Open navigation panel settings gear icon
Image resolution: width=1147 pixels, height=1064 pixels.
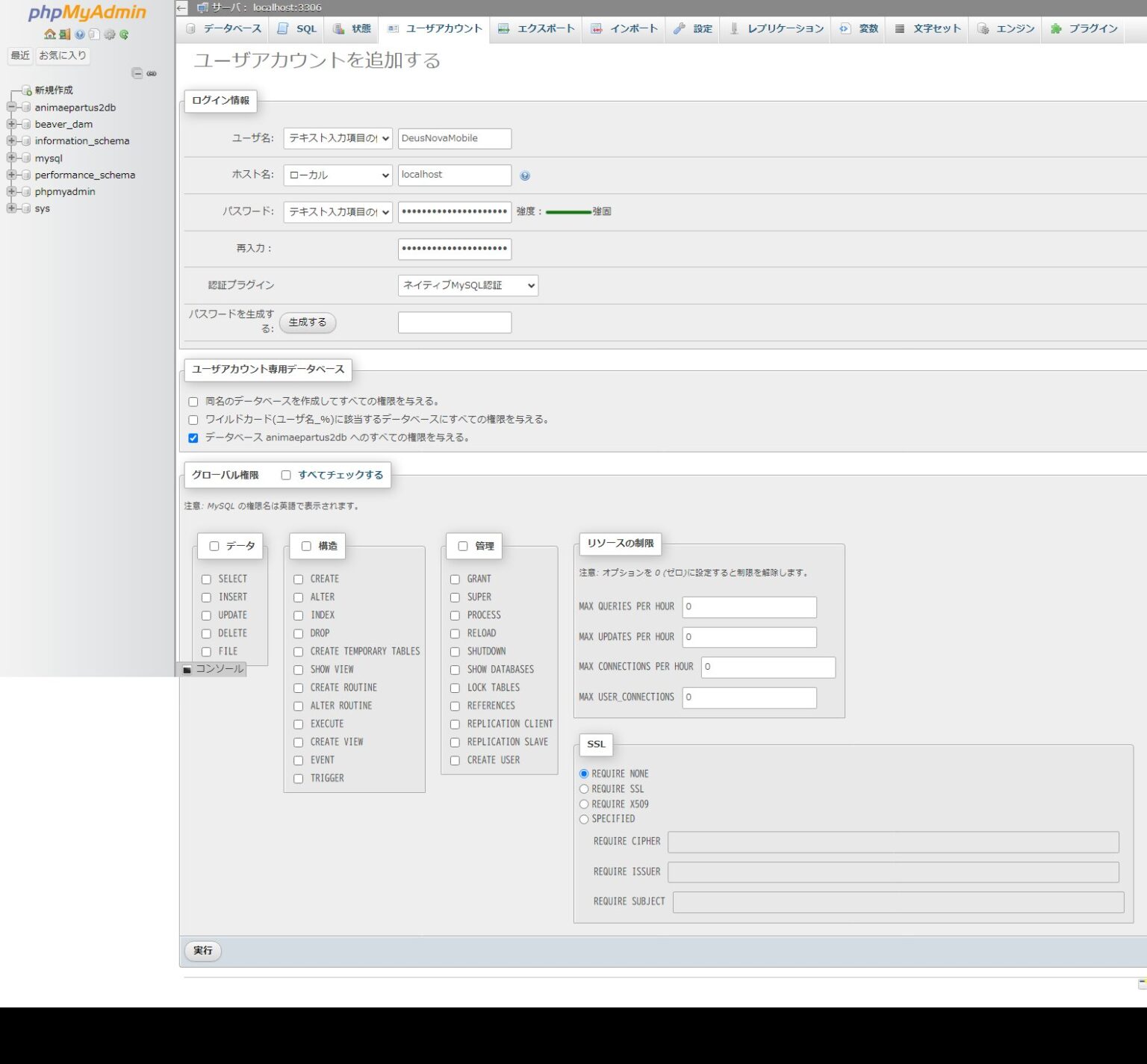(x=110, y=34)
